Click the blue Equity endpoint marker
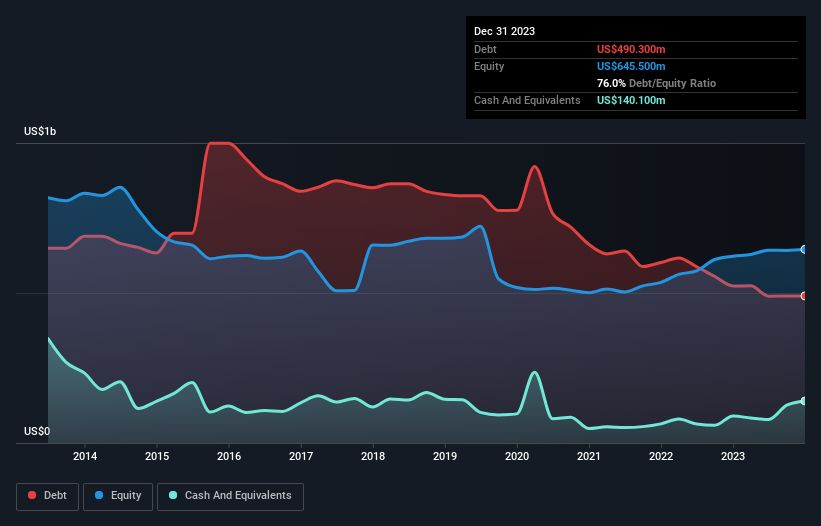The width and height of the screenshot is (821, 526). pyautogui.click(x=804, y=250)
